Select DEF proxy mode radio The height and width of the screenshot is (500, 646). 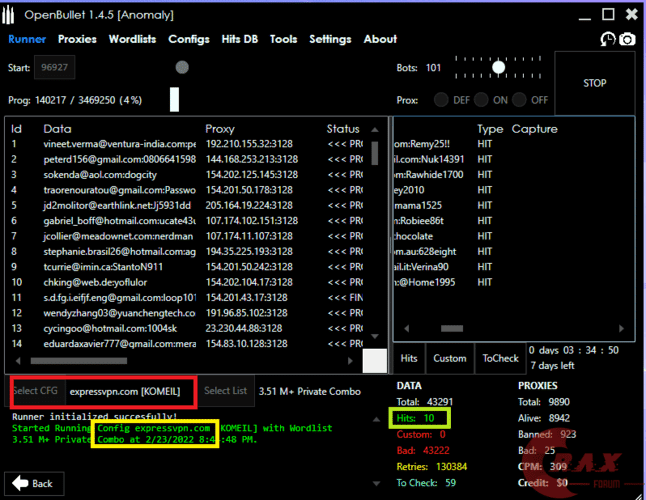coord(441,100)
